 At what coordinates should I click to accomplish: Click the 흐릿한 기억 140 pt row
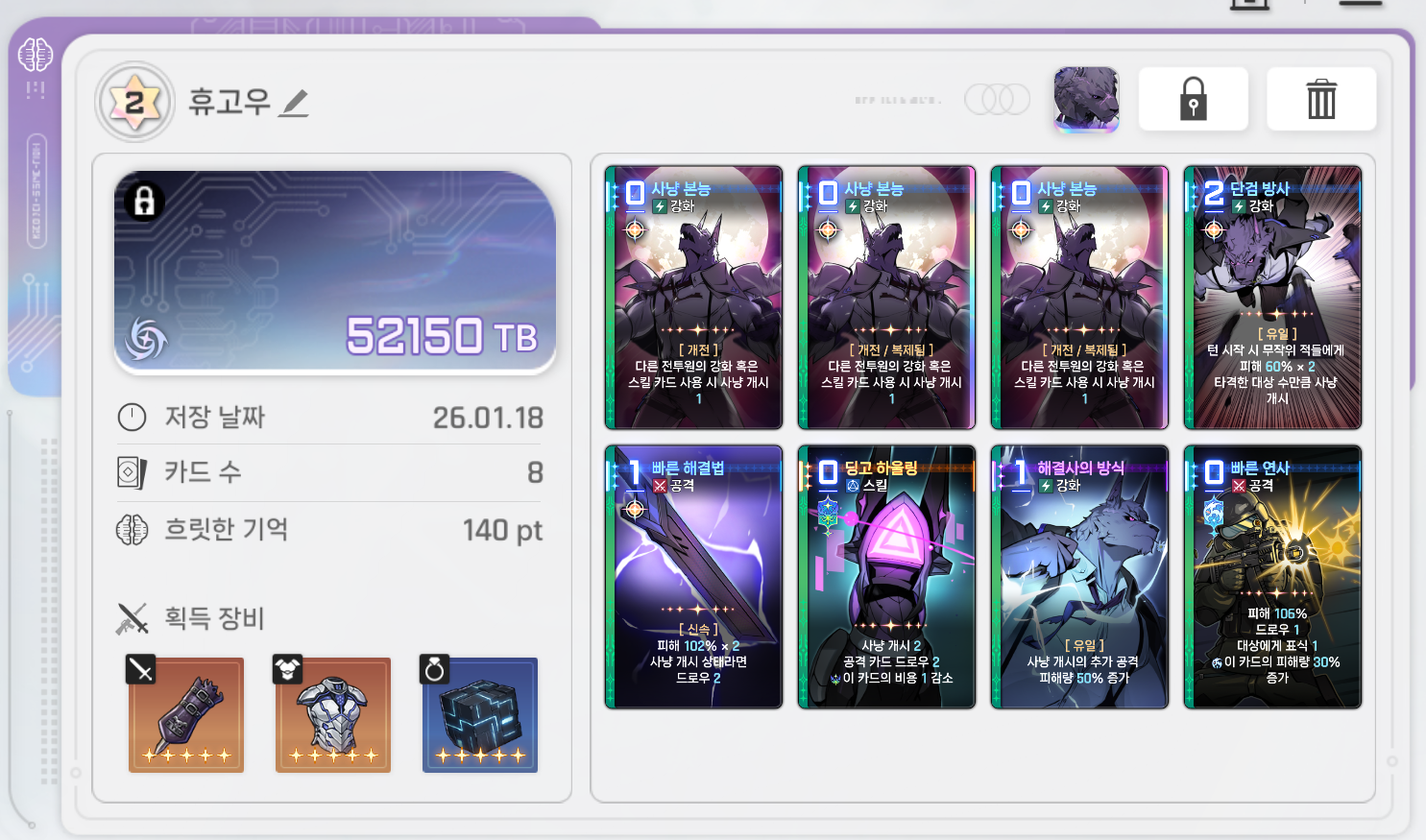click(x=329, y=530)
